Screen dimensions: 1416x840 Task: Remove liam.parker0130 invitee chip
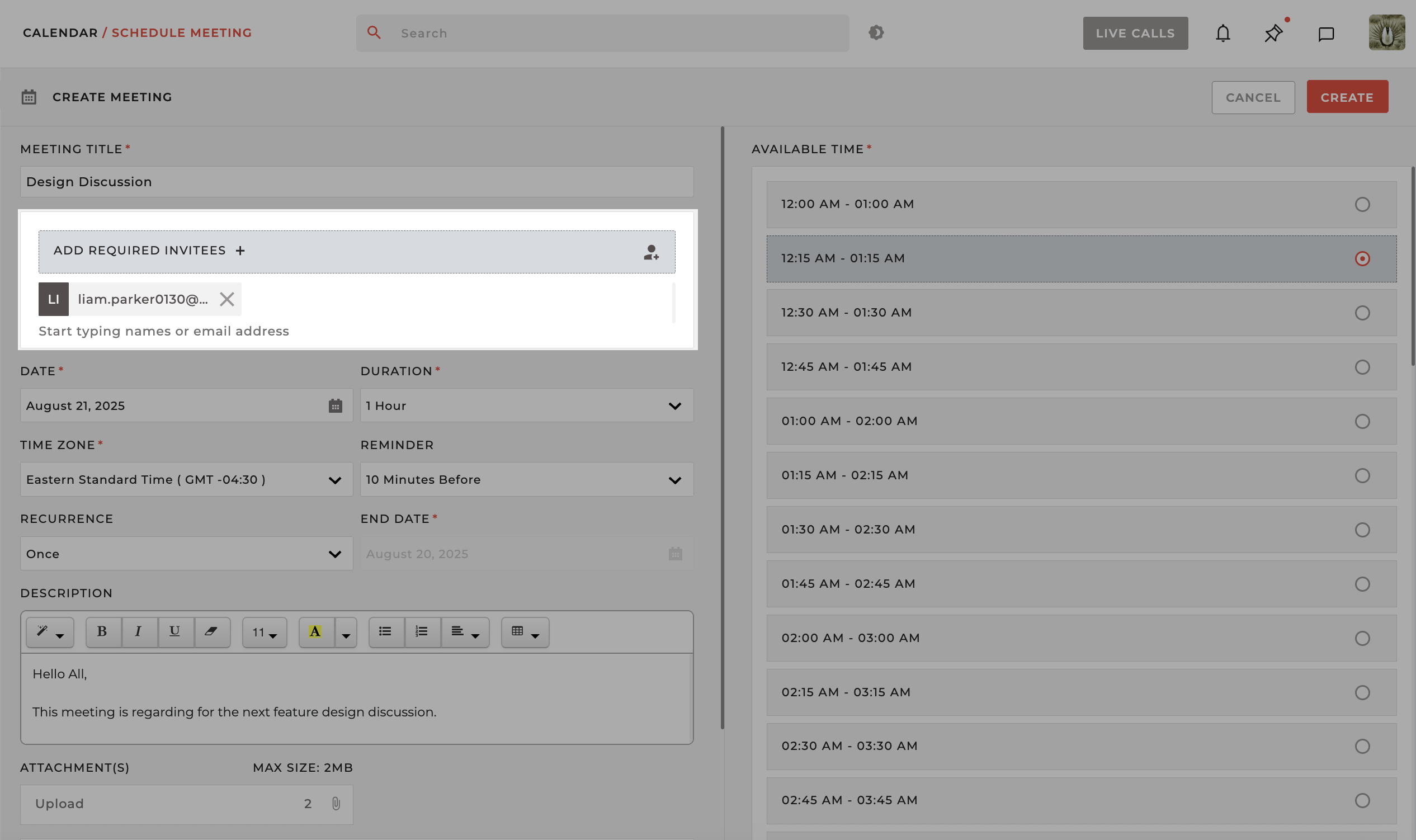click(x=227, y=299)
